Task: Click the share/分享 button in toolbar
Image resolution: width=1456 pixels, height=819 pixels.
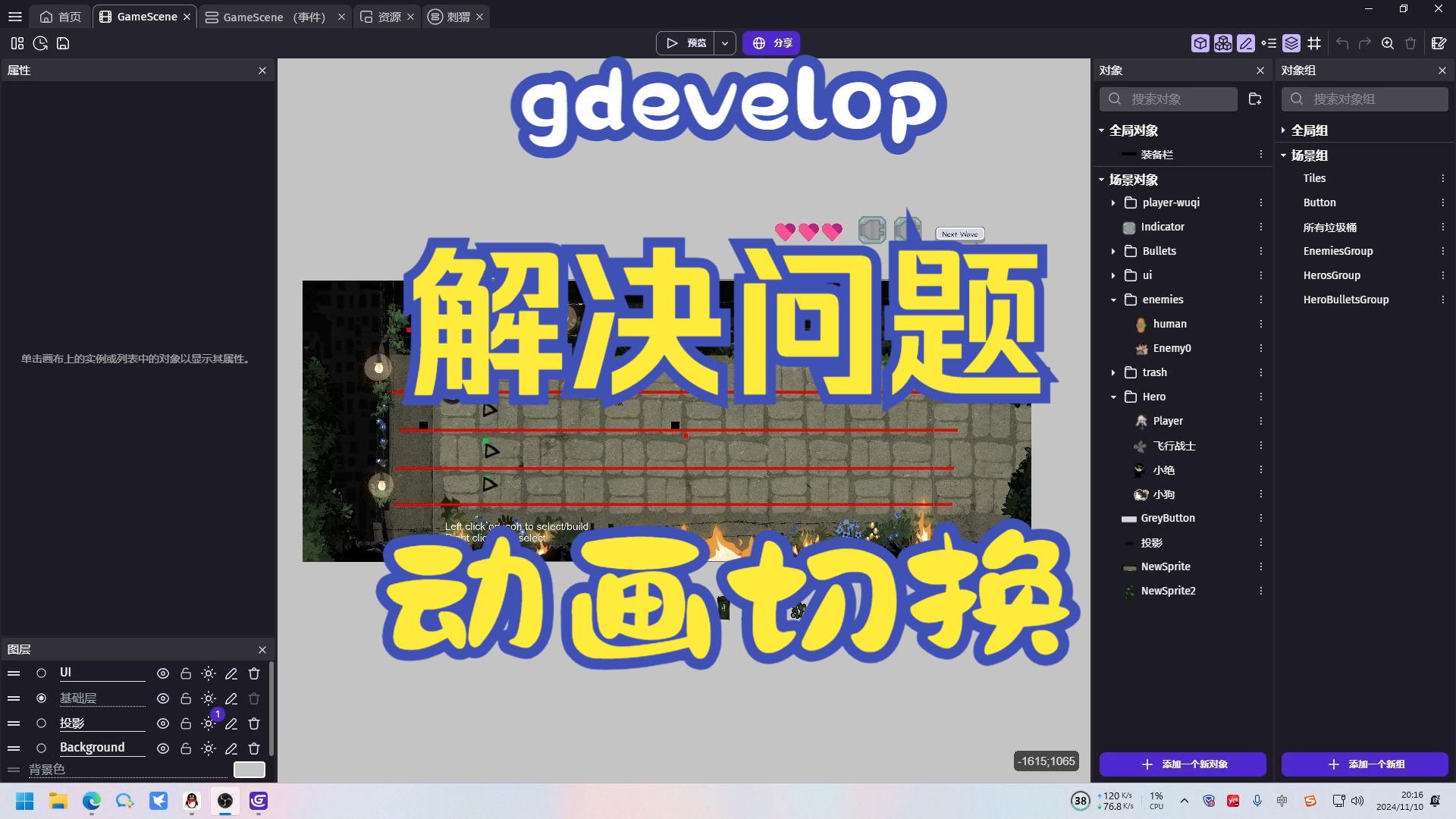Action: coord(777,43)
